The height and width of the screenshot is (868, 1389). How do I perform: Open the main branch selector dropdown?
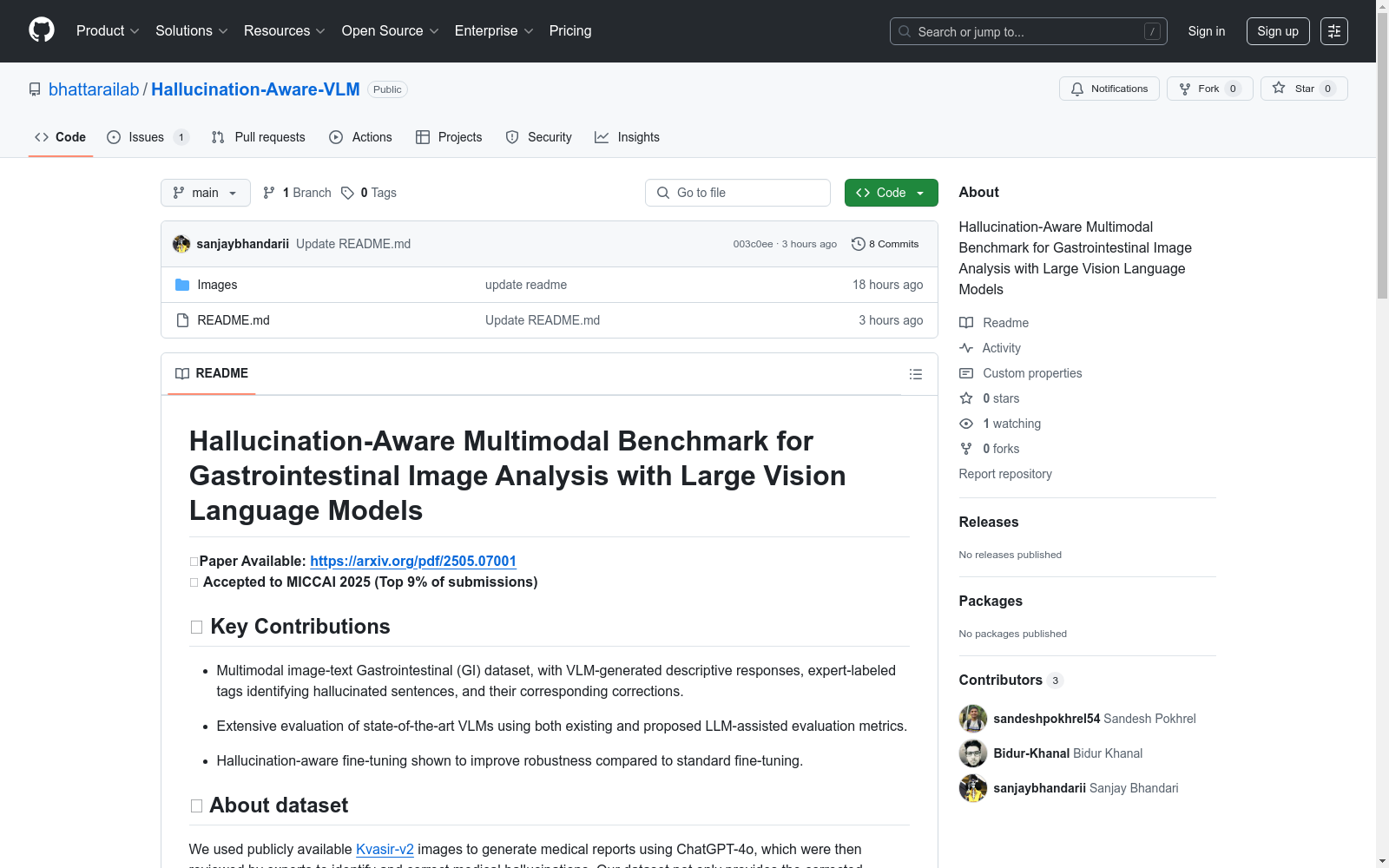pyautogui.click(x=206, y=193)
